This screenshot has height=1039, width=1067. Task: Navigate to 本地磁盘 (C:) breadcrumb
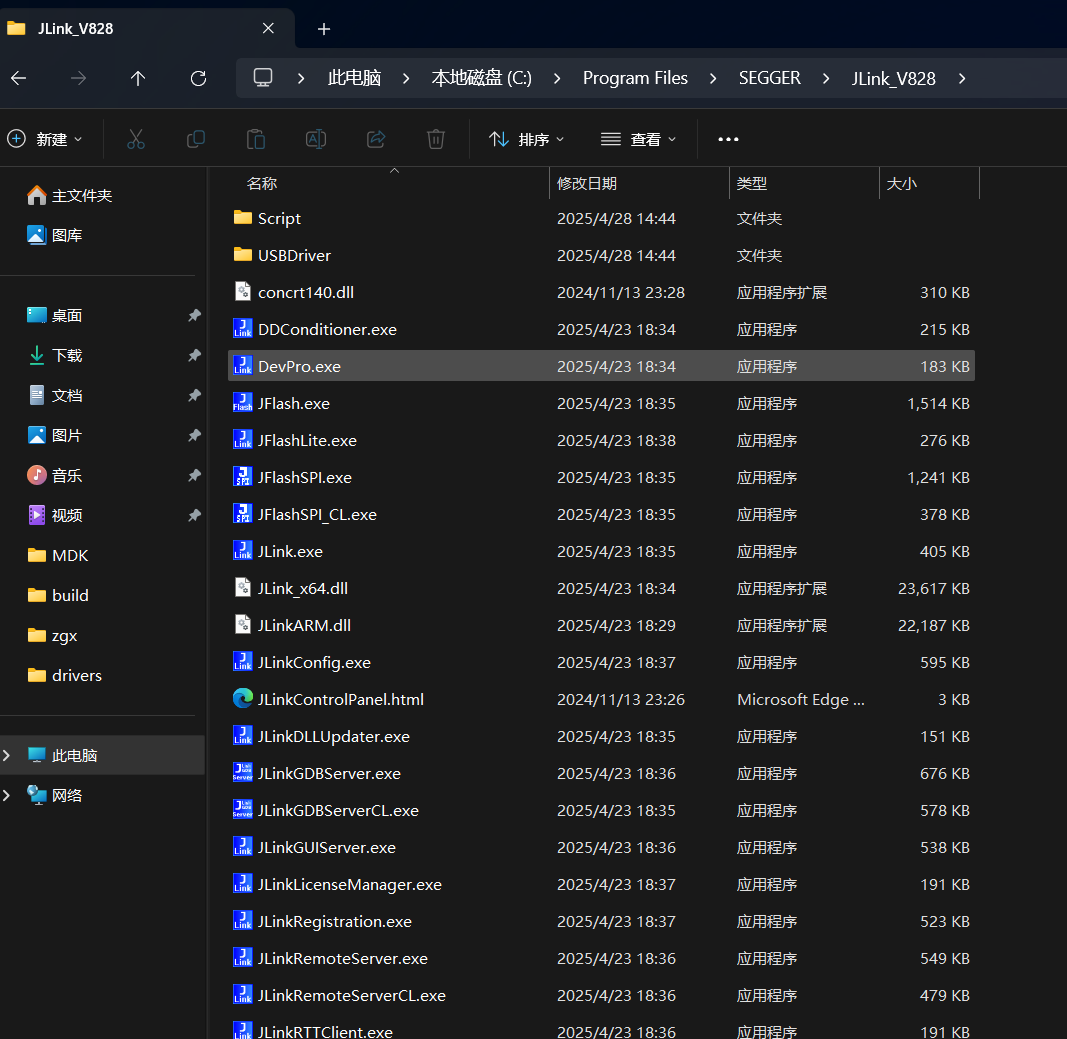[x=482, y=78]
